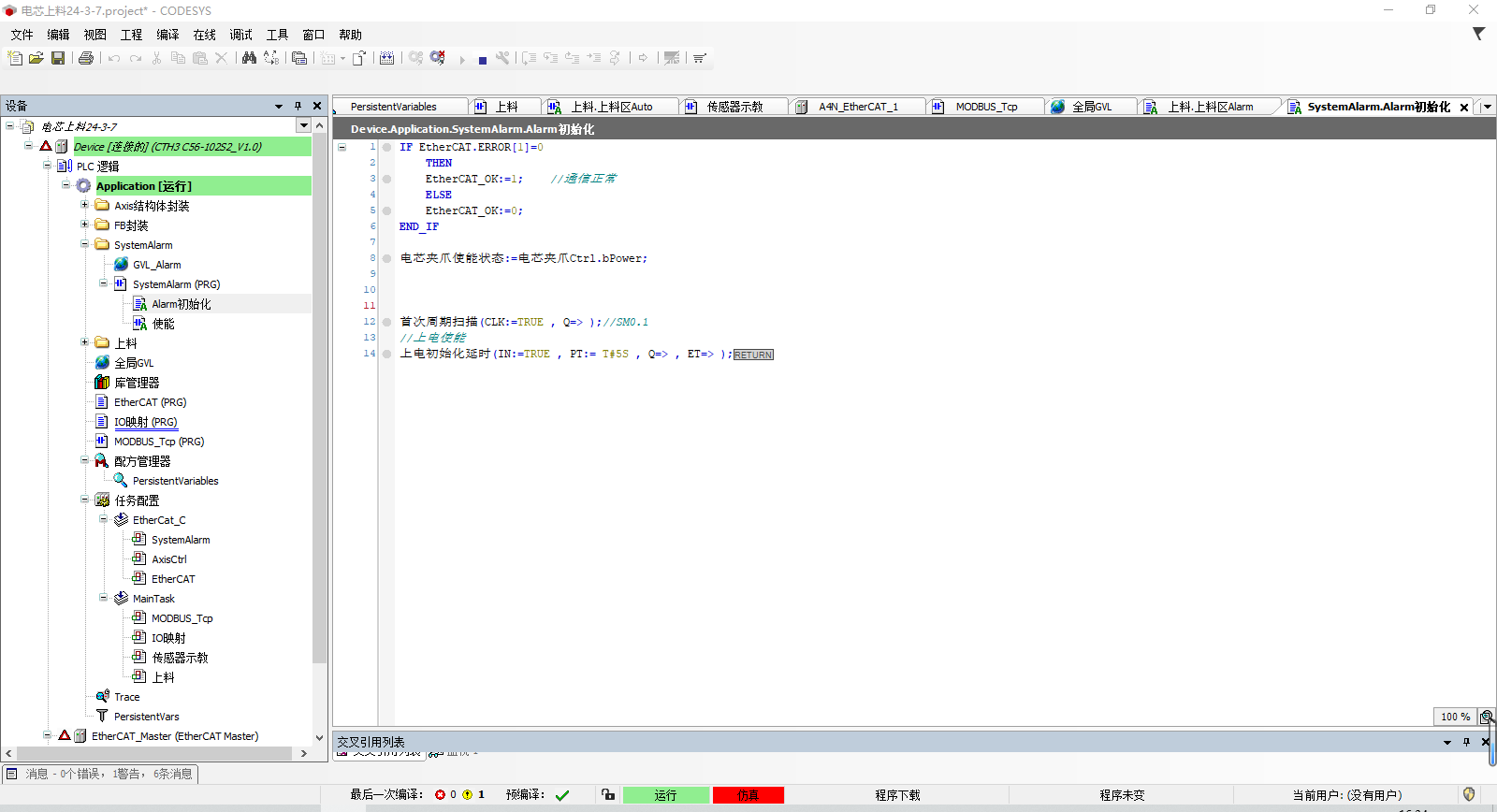Close the 设备 panel

(x=317, y=106)
